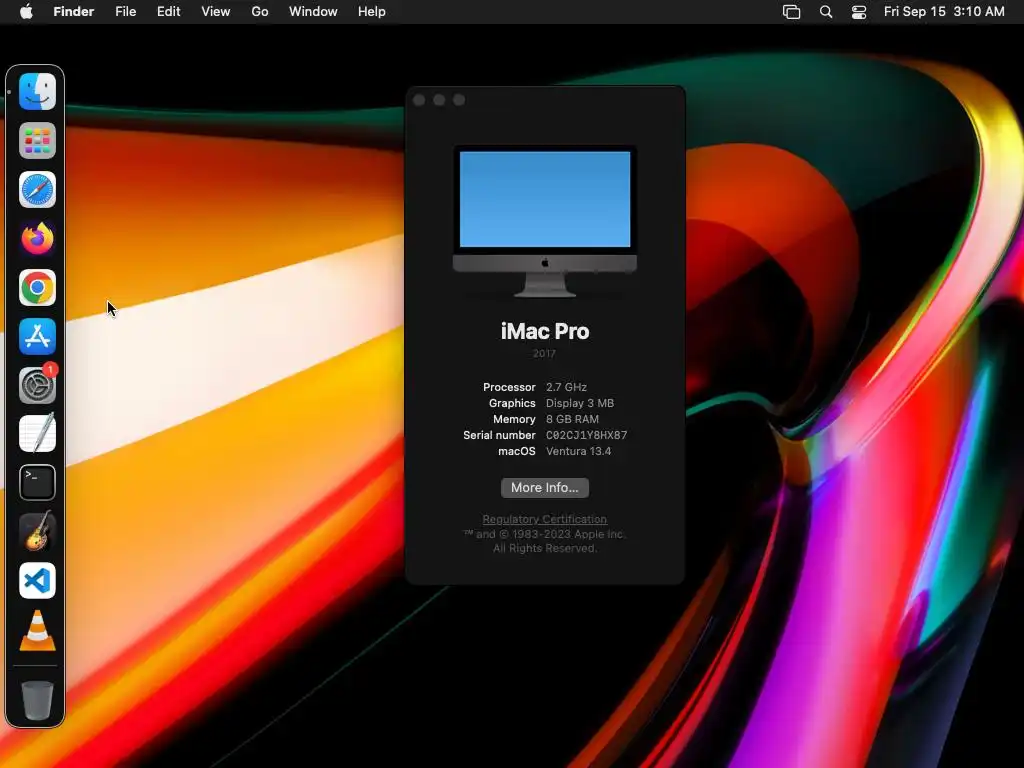Screen dimensions: 1024x768
Task: Open the Trash in the Dock
Action: point(37,700)
